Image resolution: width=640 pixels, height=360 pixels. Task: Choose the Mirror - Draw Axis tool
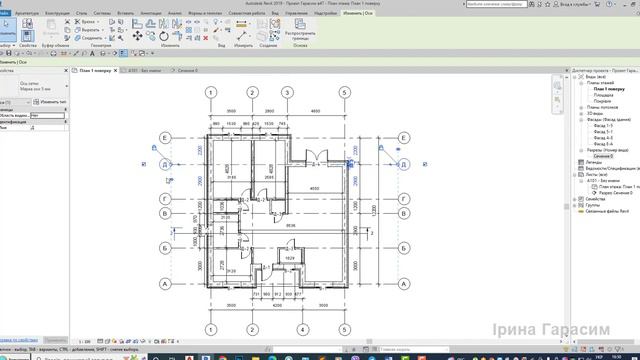[x=177, y=24]
